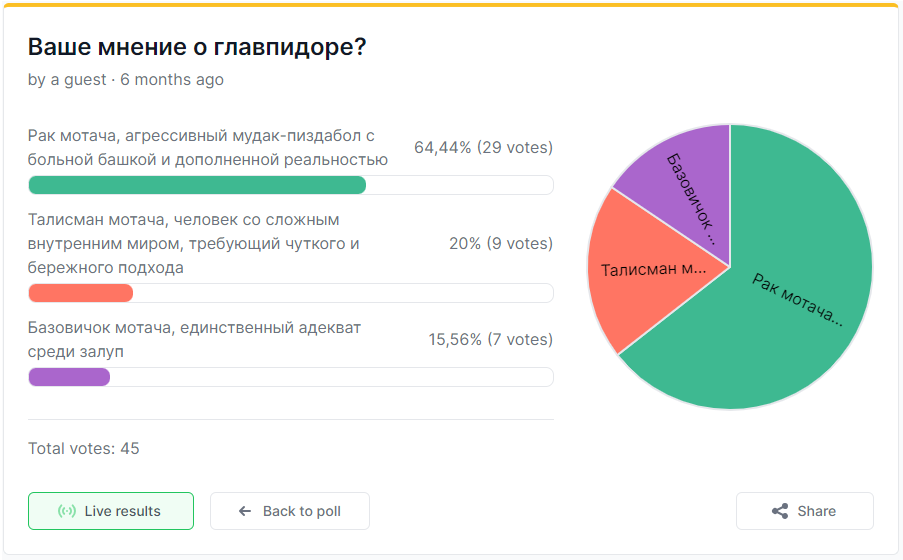This screenshot has height=560, width=903.
Task: Click the 'by a guest' author text
Action: point(67,80)
